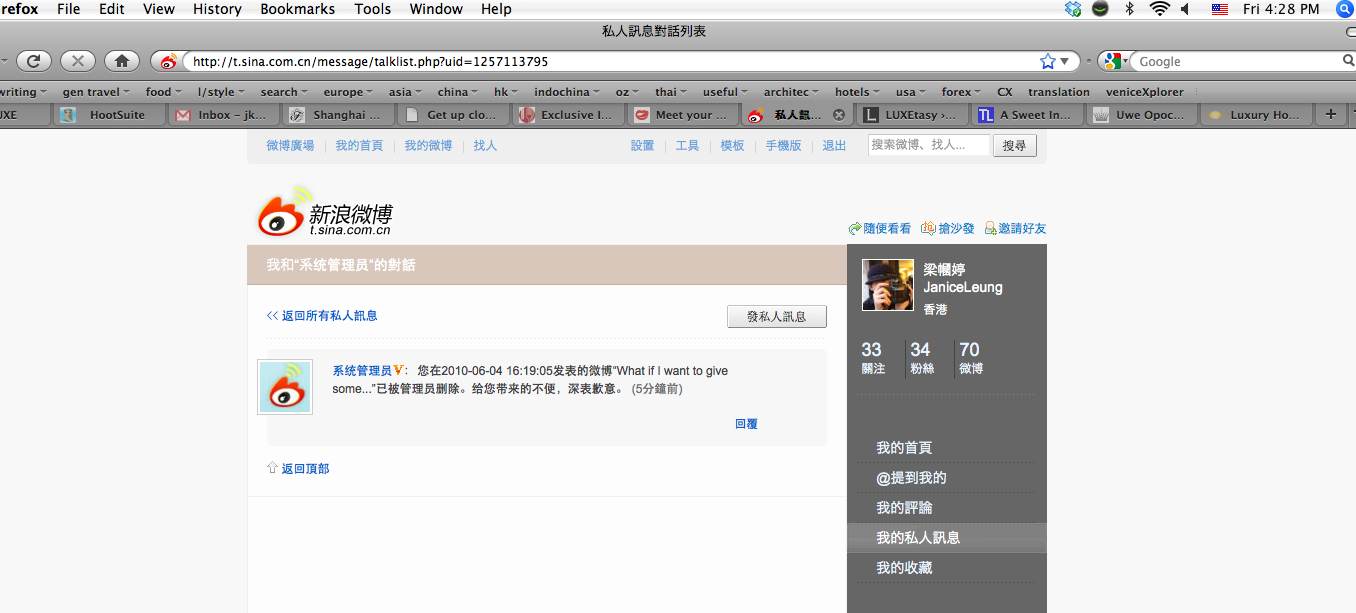The width and height of the screenshot is (1356, 613).
Task: Click into the 搜索微博 search field
Action: (929, 146)
